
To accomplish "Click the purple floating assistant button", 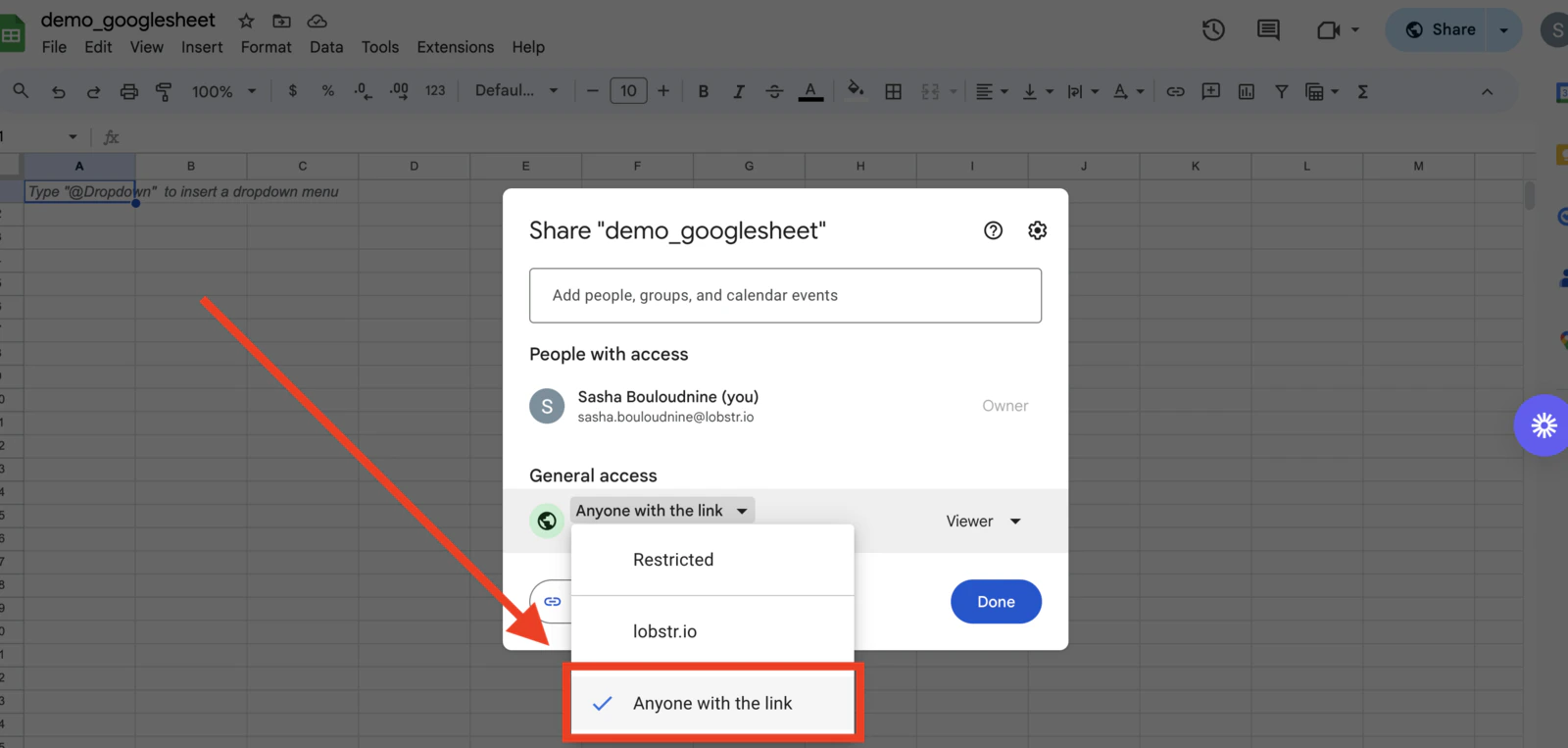I will click(x=1543, y=424).
